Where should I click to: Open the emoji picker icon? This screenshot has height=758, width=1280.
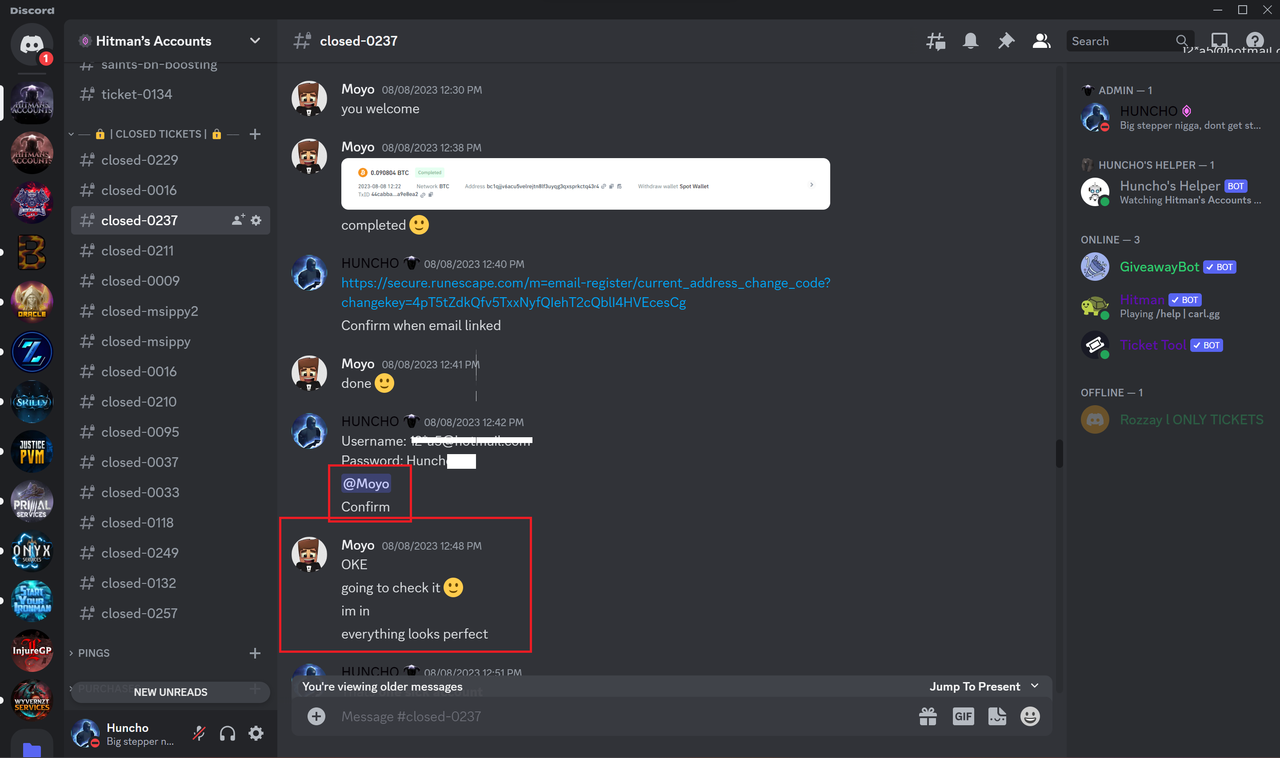click(x=1030, y=716)
